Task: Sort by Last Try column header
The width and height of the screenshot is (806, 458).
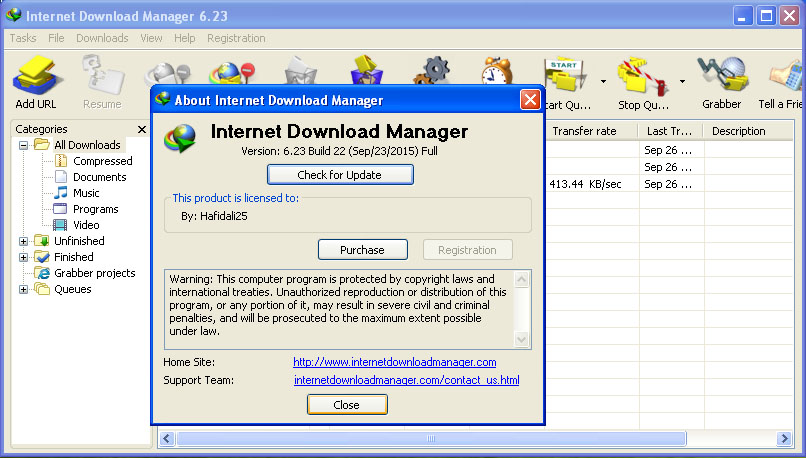Action: tap(670, 131)
